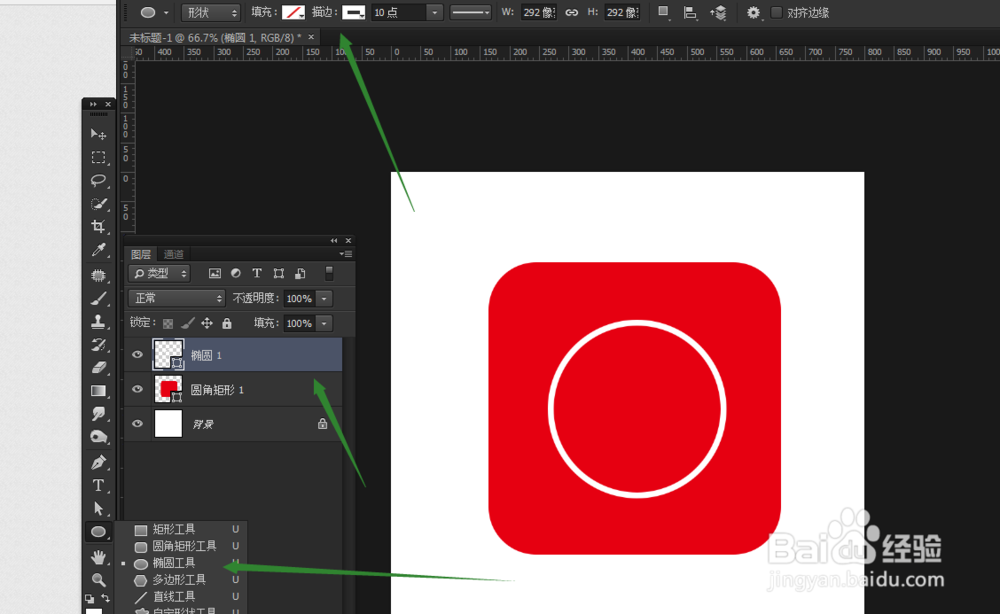This screenshot has width=1000, height=614.
Task: Open the 正常 blend mode dropdown
Action: (x=177, y=298)
